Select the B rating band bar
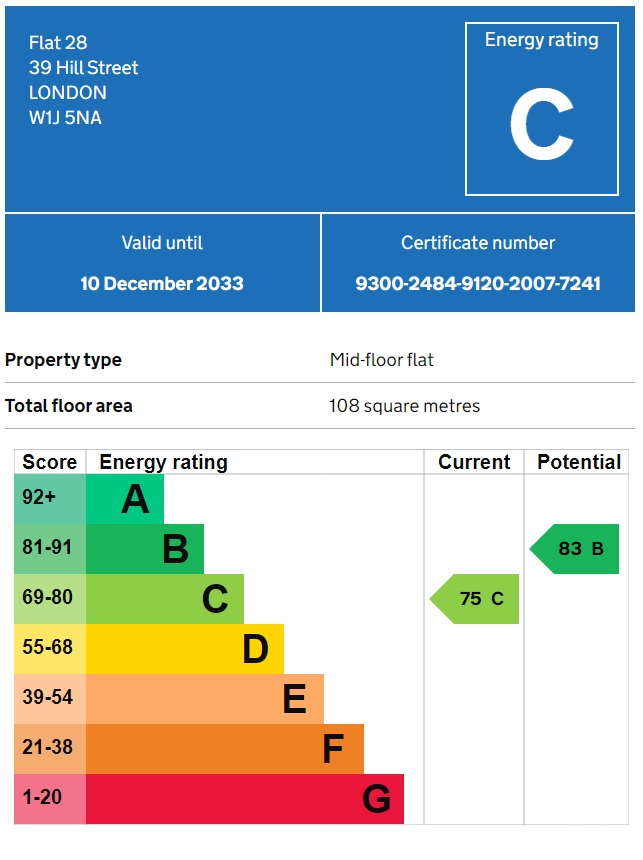Image resolution: width=643 pixels, height=860 pixels. pyautogui.click(x=145, y=549)
